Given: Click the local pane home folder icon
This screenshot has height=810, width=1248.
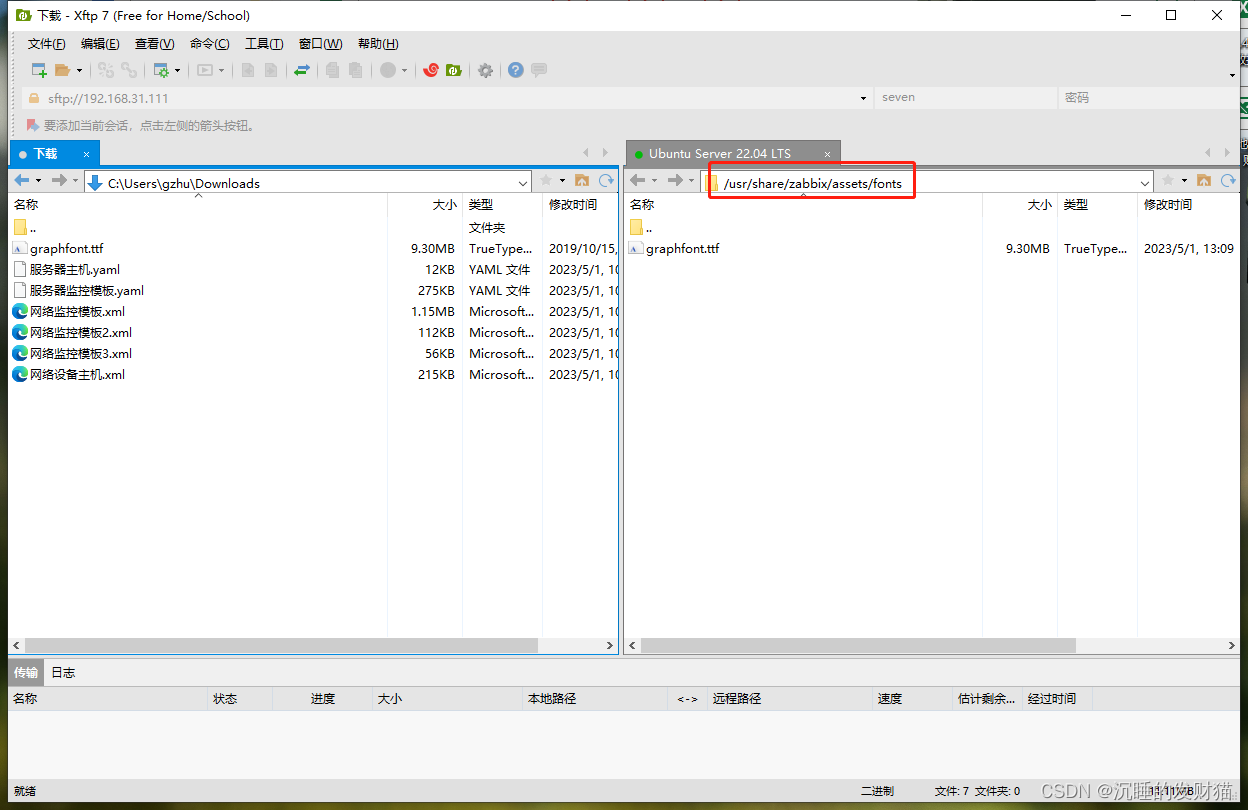Looking at the screenshot, I should click(x=583, y=181).
